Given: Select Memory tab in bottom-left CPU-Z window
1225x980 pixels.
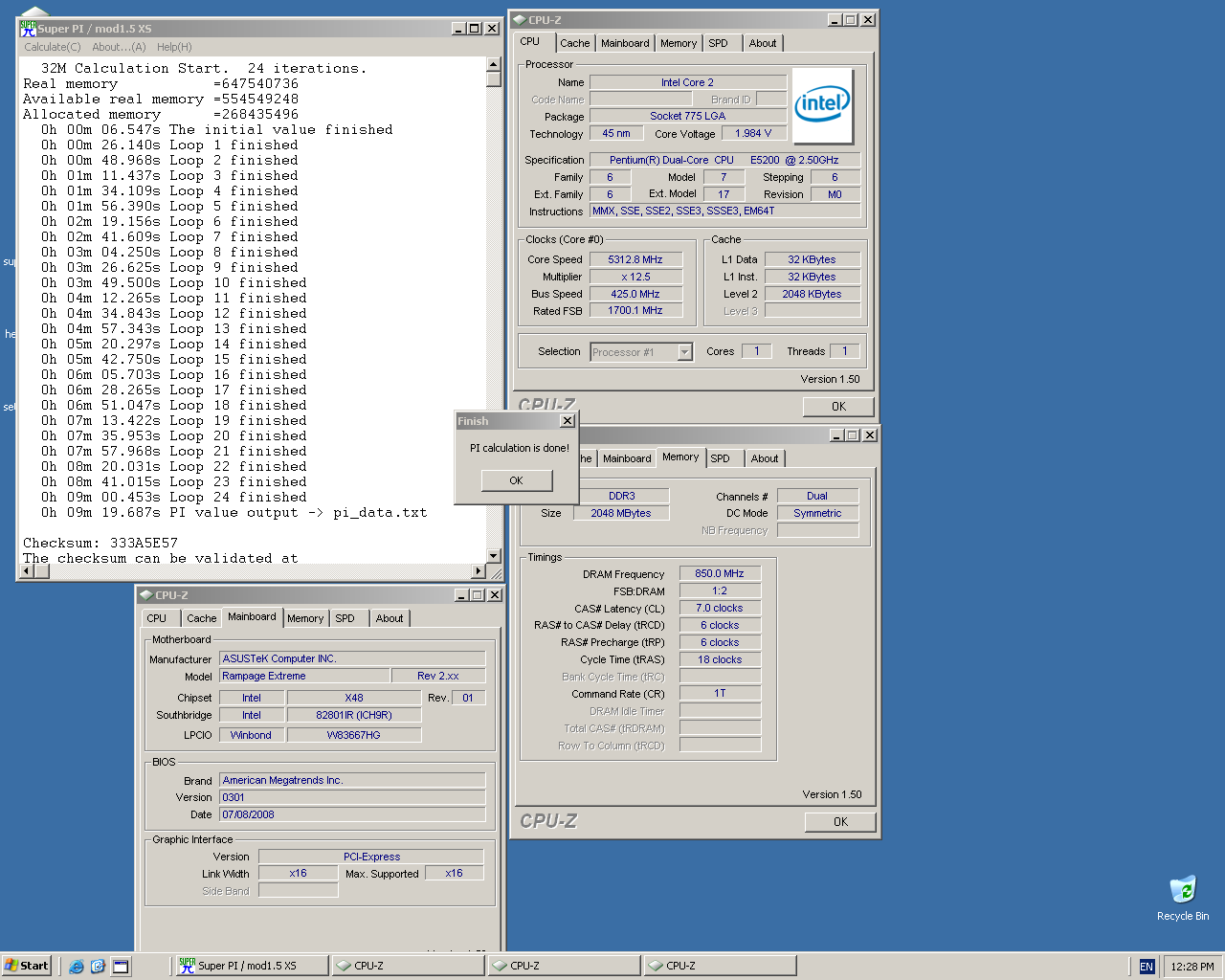Looking at the screenshot, I should [x=305, y=618].
